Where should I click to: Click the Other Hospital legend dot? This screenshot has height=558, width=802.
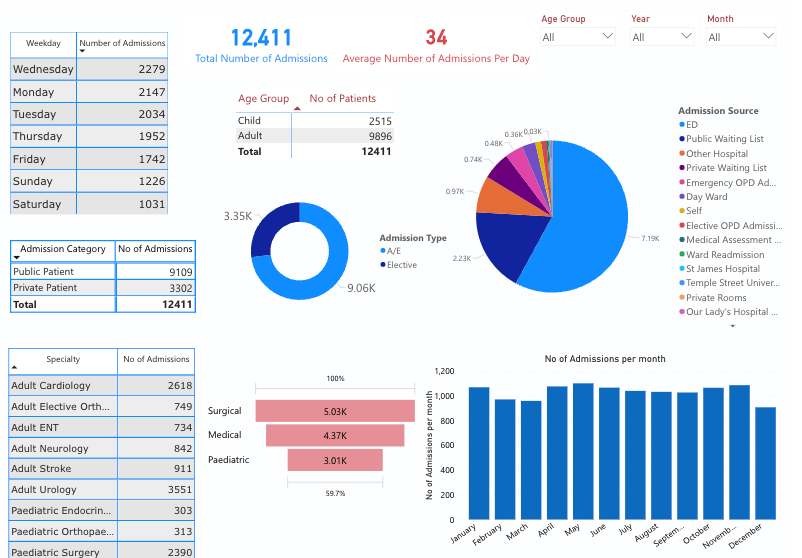[x=682, y=154]
